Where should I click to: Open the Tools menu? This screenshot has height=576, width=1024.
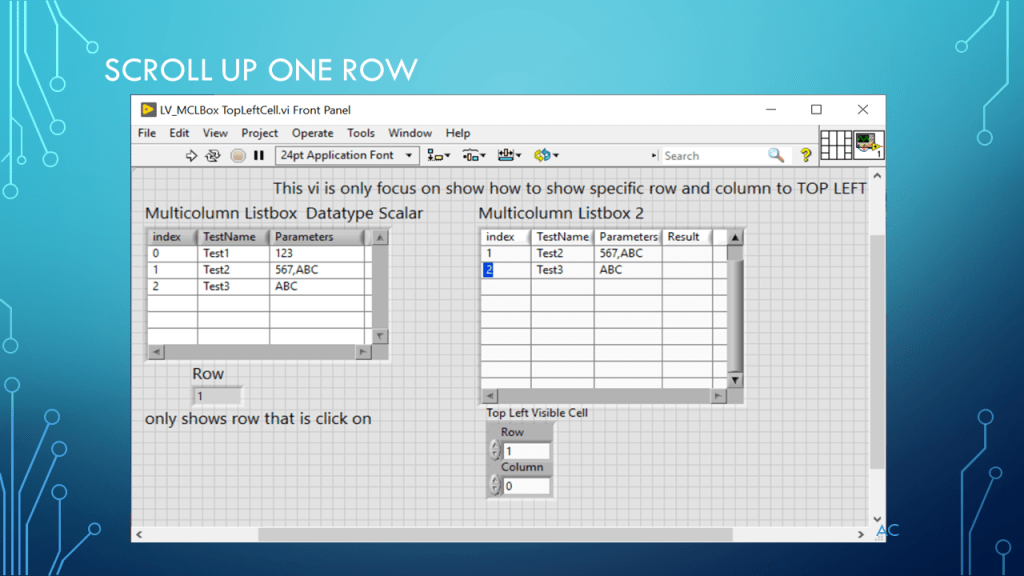pyautogui.click(x=361, y=133)
